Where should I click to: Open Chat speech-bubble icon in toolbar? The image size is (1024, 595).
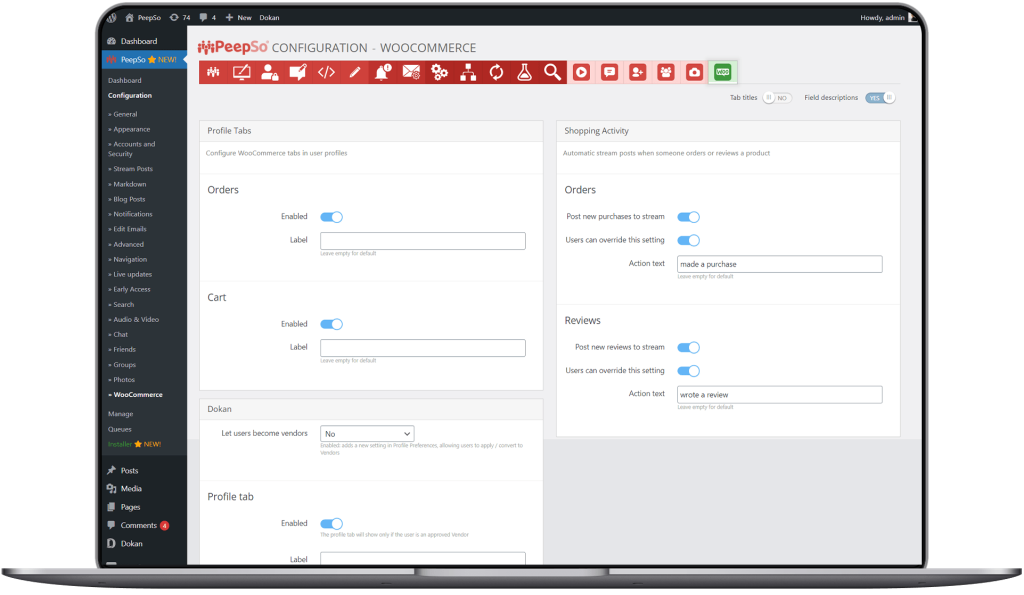(609, 72)
